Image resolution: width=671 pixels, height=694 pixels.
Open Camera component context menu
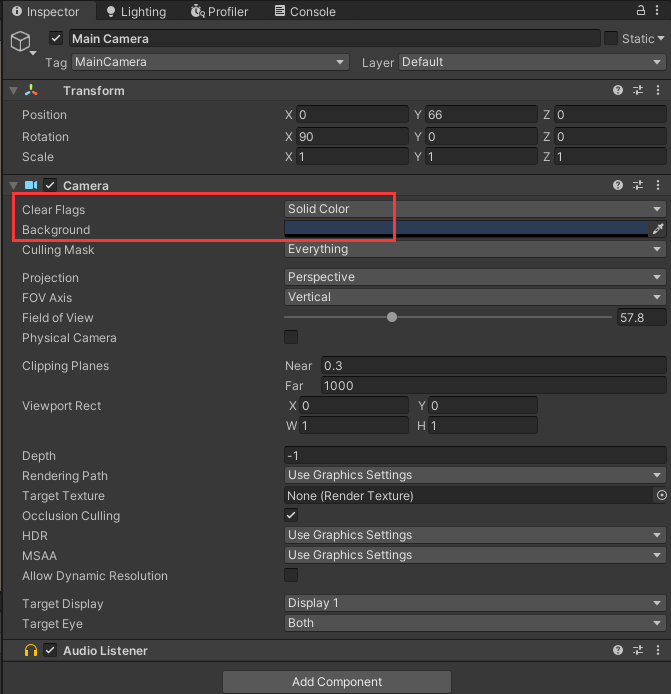tap(658, 185)
